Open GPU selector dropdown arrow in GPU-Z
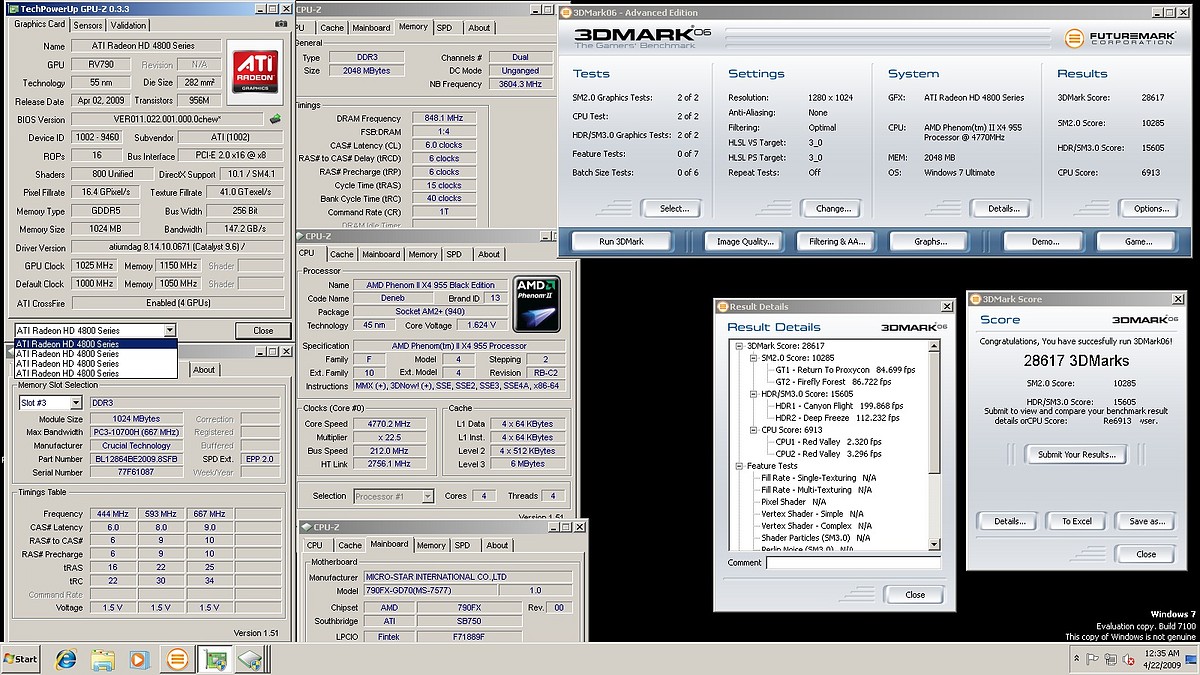 (x=170, y=330)
